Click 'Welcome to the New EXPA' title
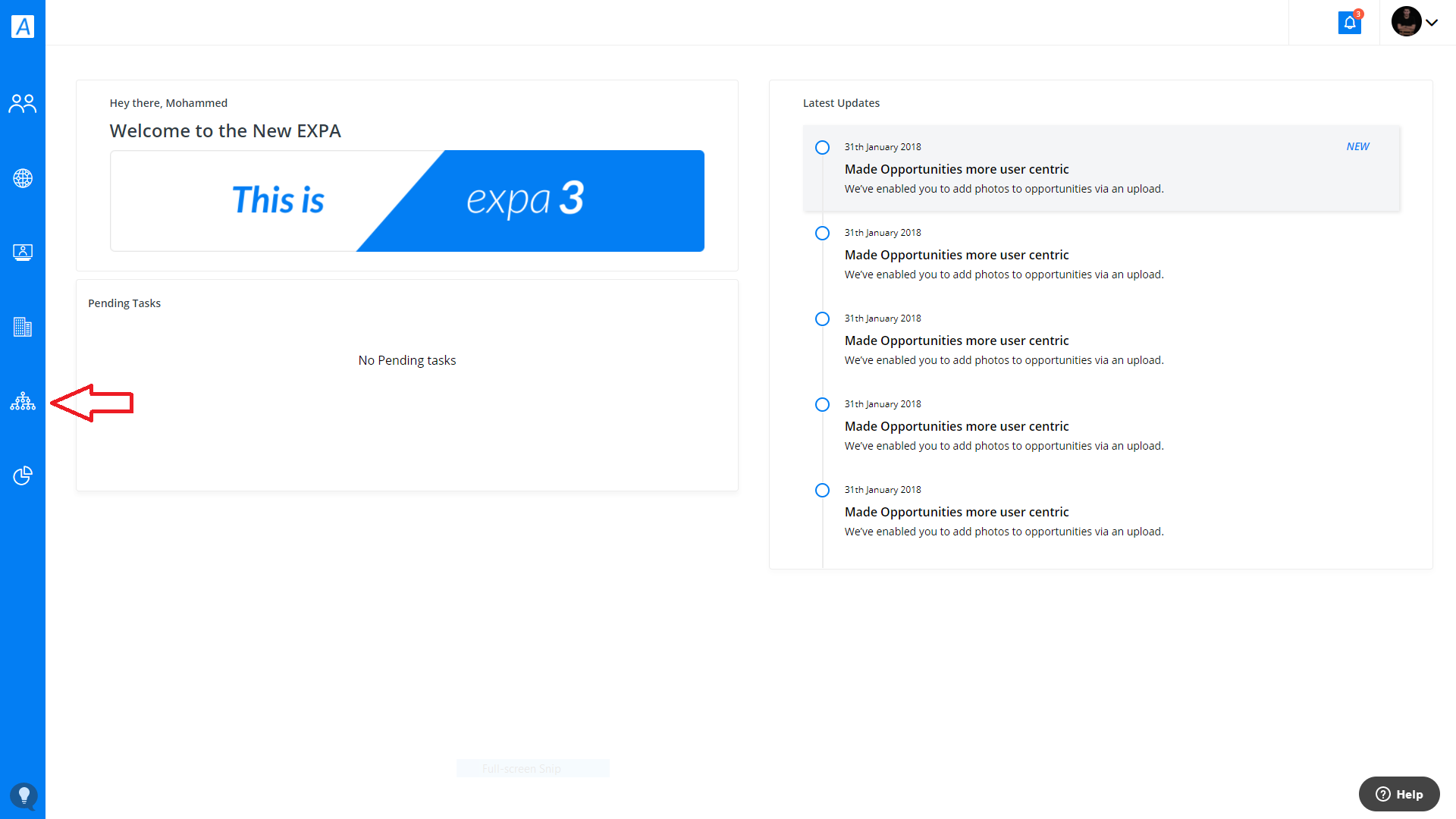The height and width of the screenshot is (819, 1456). (x=225, y=130)
